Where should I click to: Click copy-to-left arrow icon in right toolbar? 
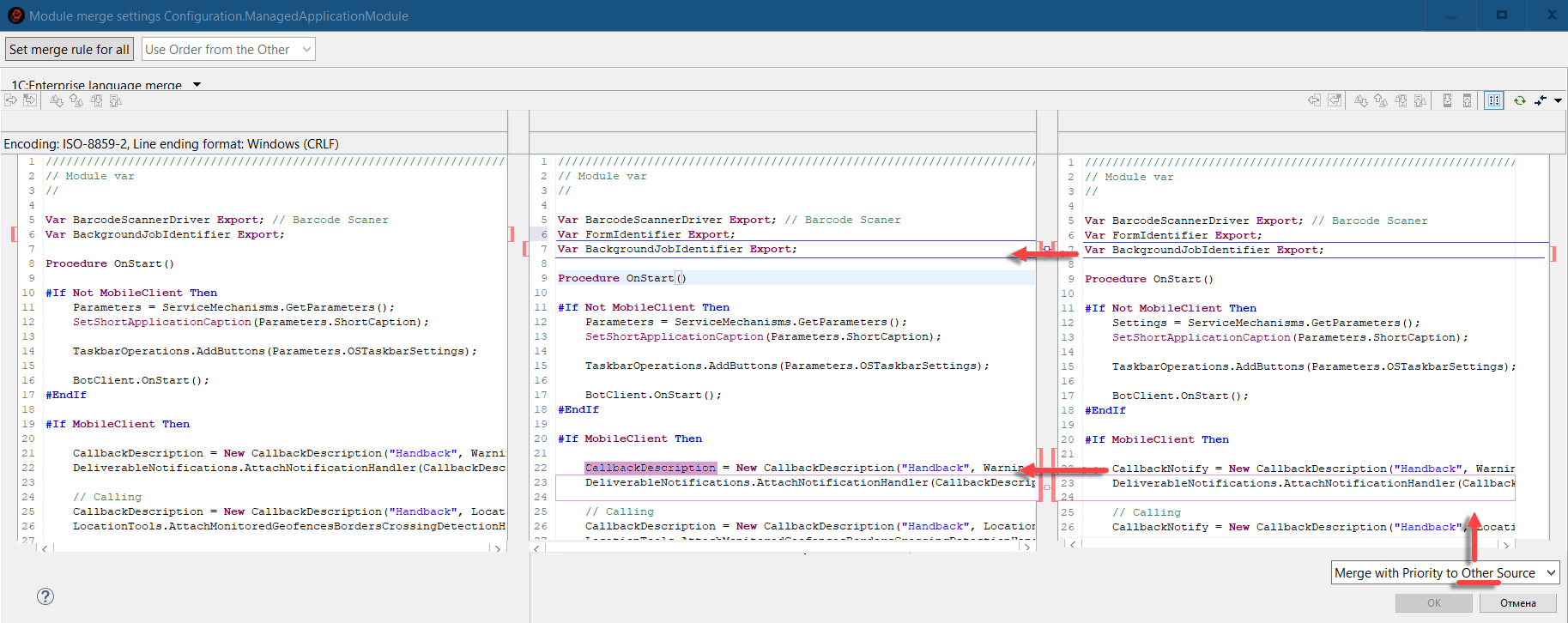1314,100
